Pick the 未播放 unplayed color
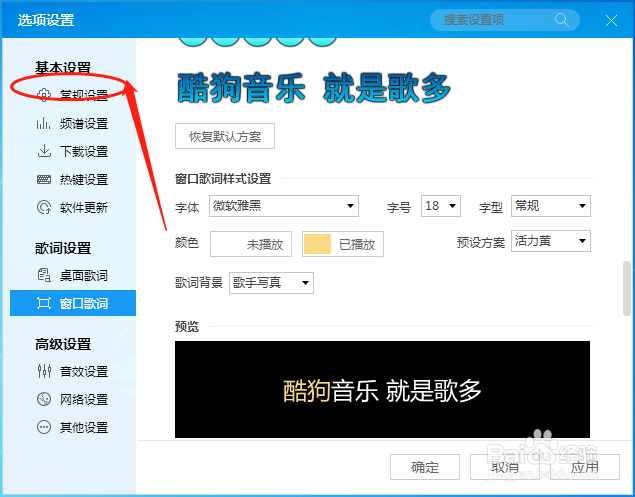Screen dimensions: 635x497 point(251,244)
